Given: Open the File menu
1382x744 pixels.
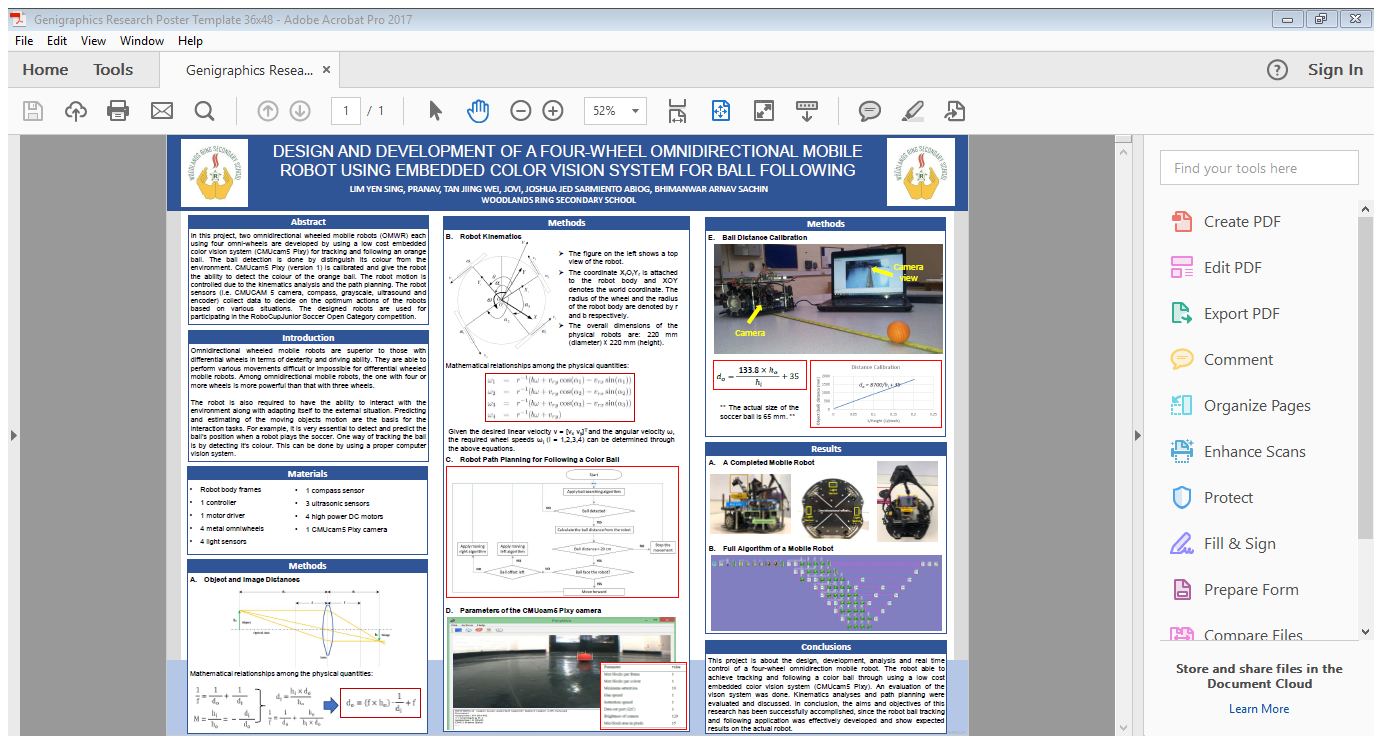Looking at the screenshot, I should coord(25,41).
